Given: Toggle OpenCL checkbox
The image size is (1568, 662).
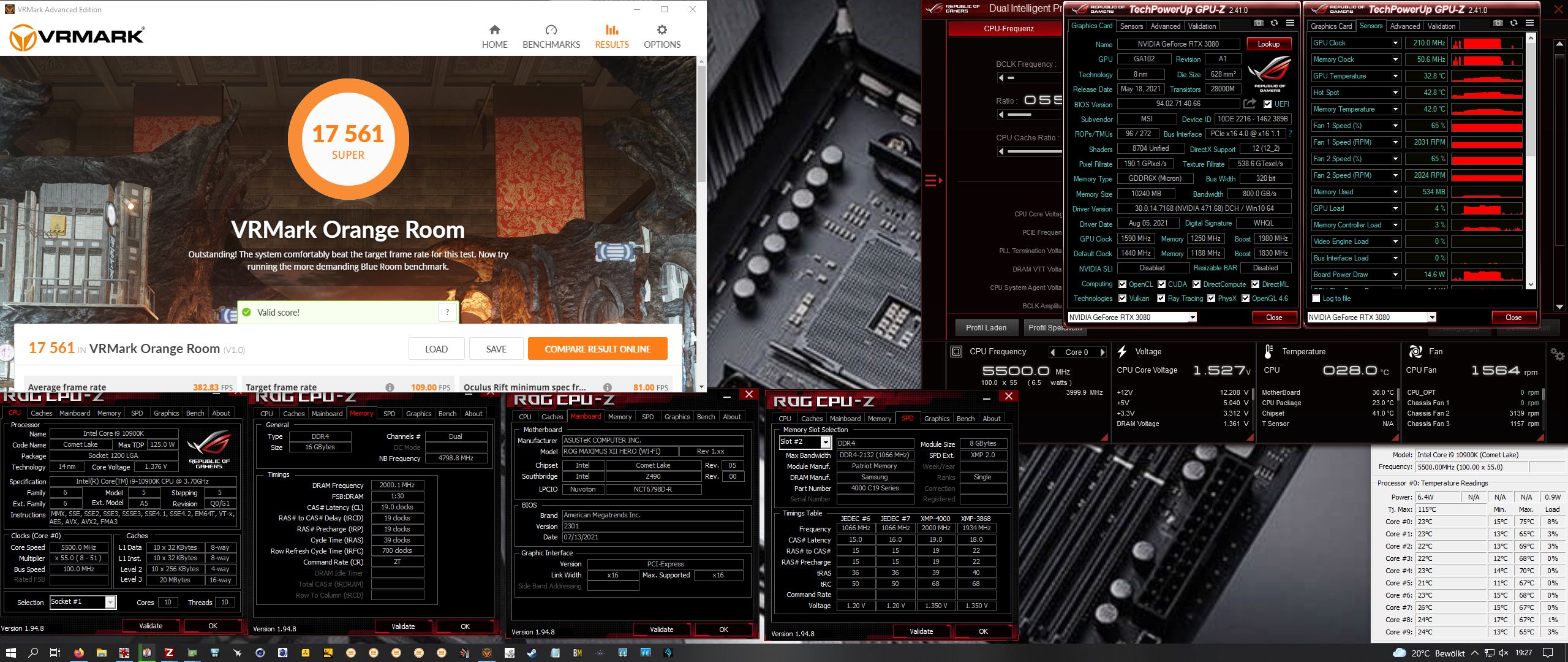Looking at the screenshot, I should click(x=1123, y=284).
